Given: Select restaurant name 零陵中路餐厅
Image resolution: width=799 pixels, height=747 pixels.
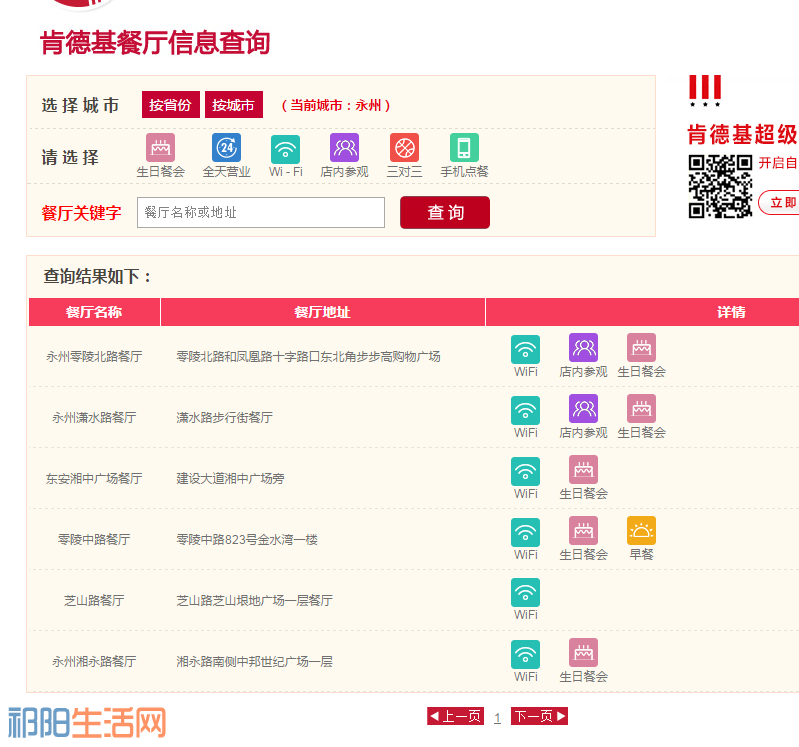Looking at the screenshot, I should [94, 540].
